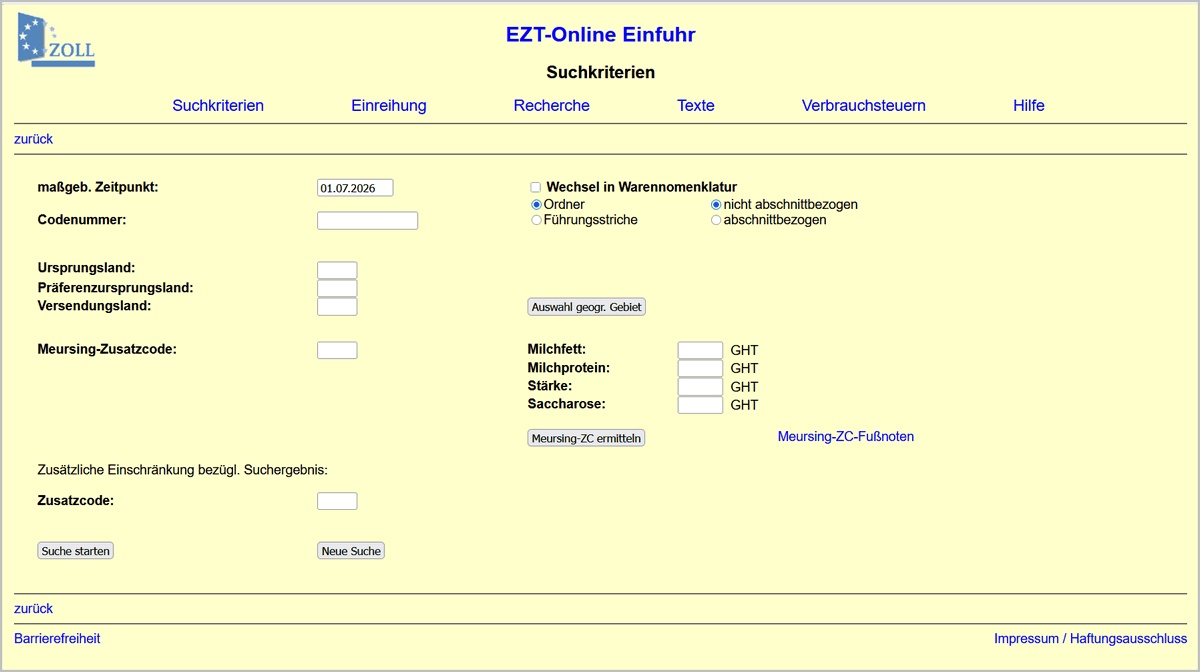This screenshot has width=1200, height=672.
Task: Open the Meursing-ZC-Fußnoten link
Action: point(846,437)
